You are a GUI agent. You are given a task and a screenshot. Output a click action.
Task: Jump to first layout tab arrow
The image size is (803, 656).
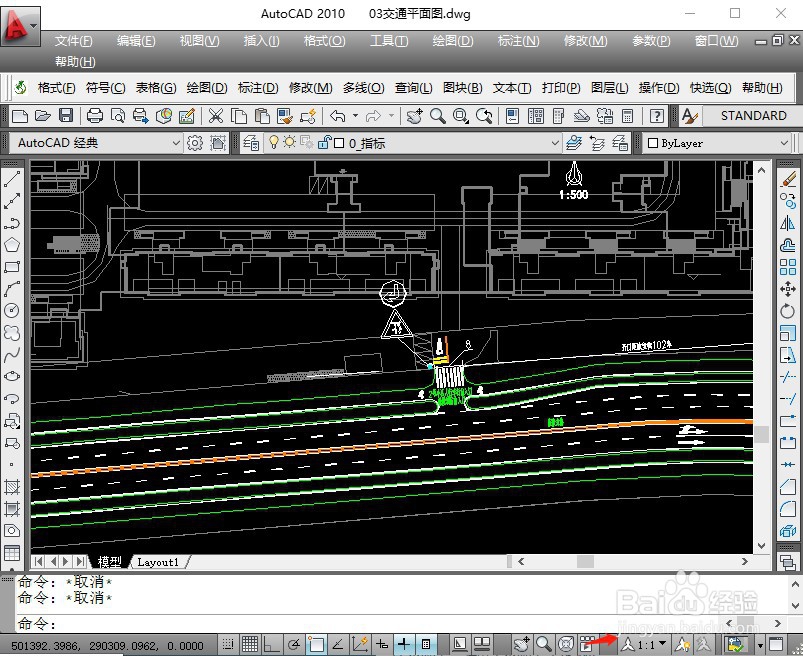tap(39, 562)
